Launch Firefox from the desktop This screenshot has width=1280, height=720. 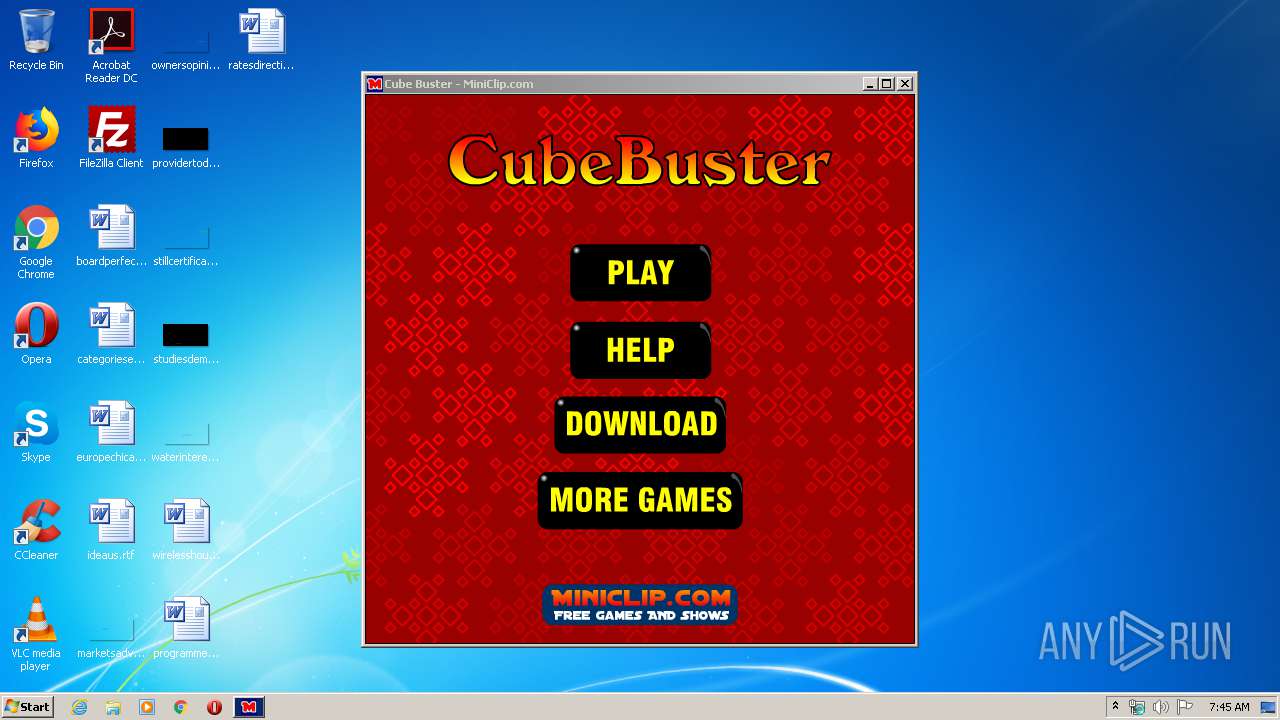(x=36, y=138)
